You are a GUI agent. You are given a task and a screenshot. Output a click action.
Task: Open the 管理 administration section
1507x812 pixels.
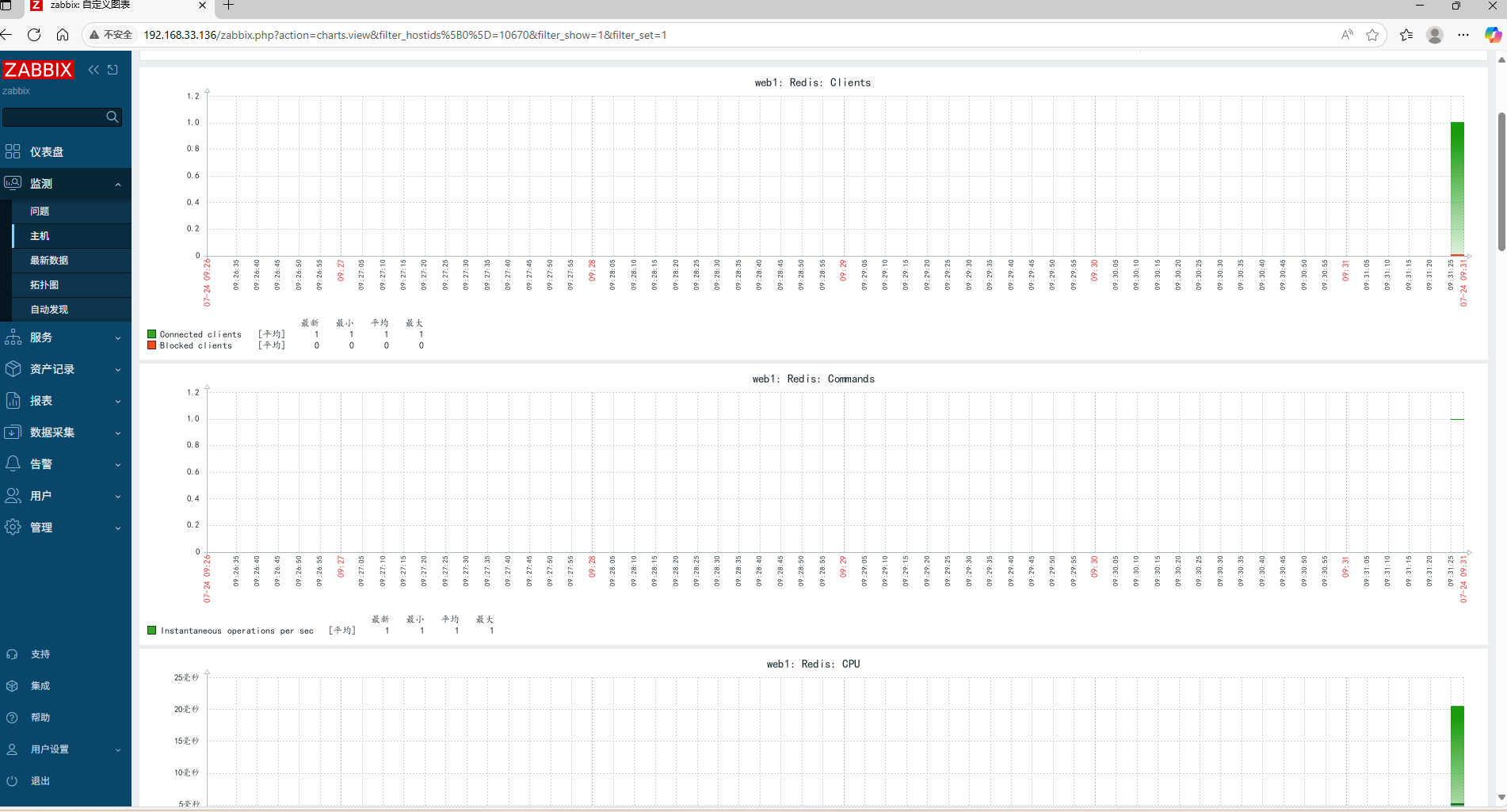pos(41,527)
